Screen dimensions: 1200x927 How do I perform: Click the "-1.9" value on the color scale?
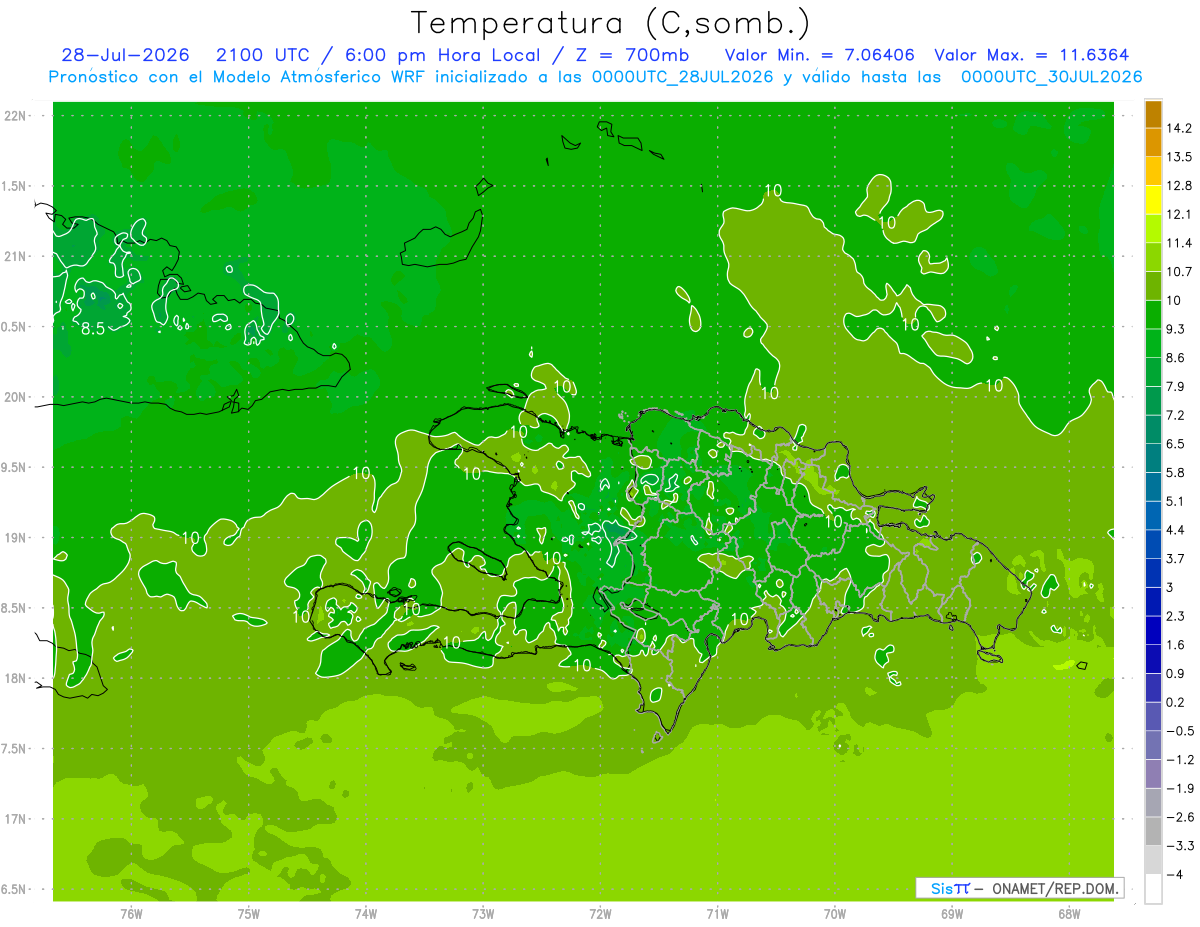tap(1181, 789)
